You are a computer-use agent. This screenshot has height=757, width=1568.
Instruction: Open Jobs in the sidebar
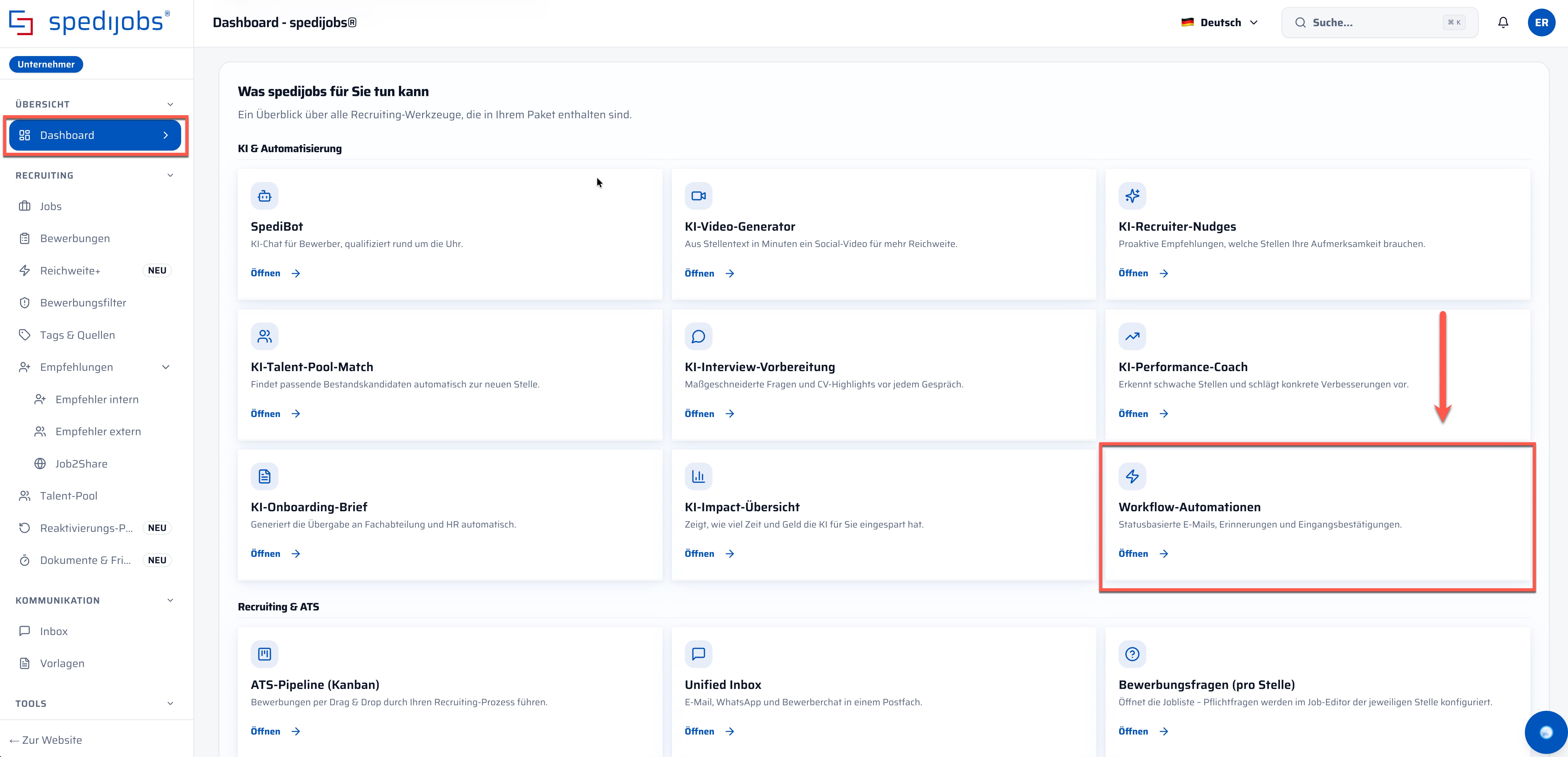click(95, 206)
